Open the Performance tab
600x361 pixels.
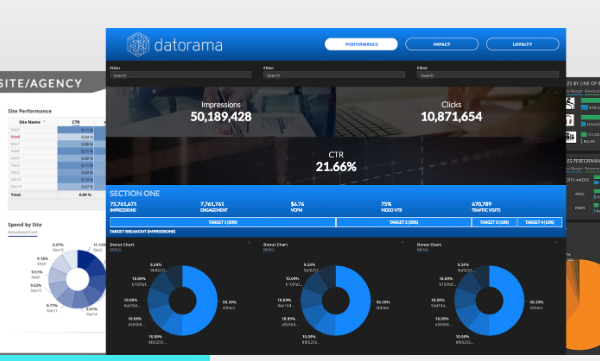click(361, 44)
